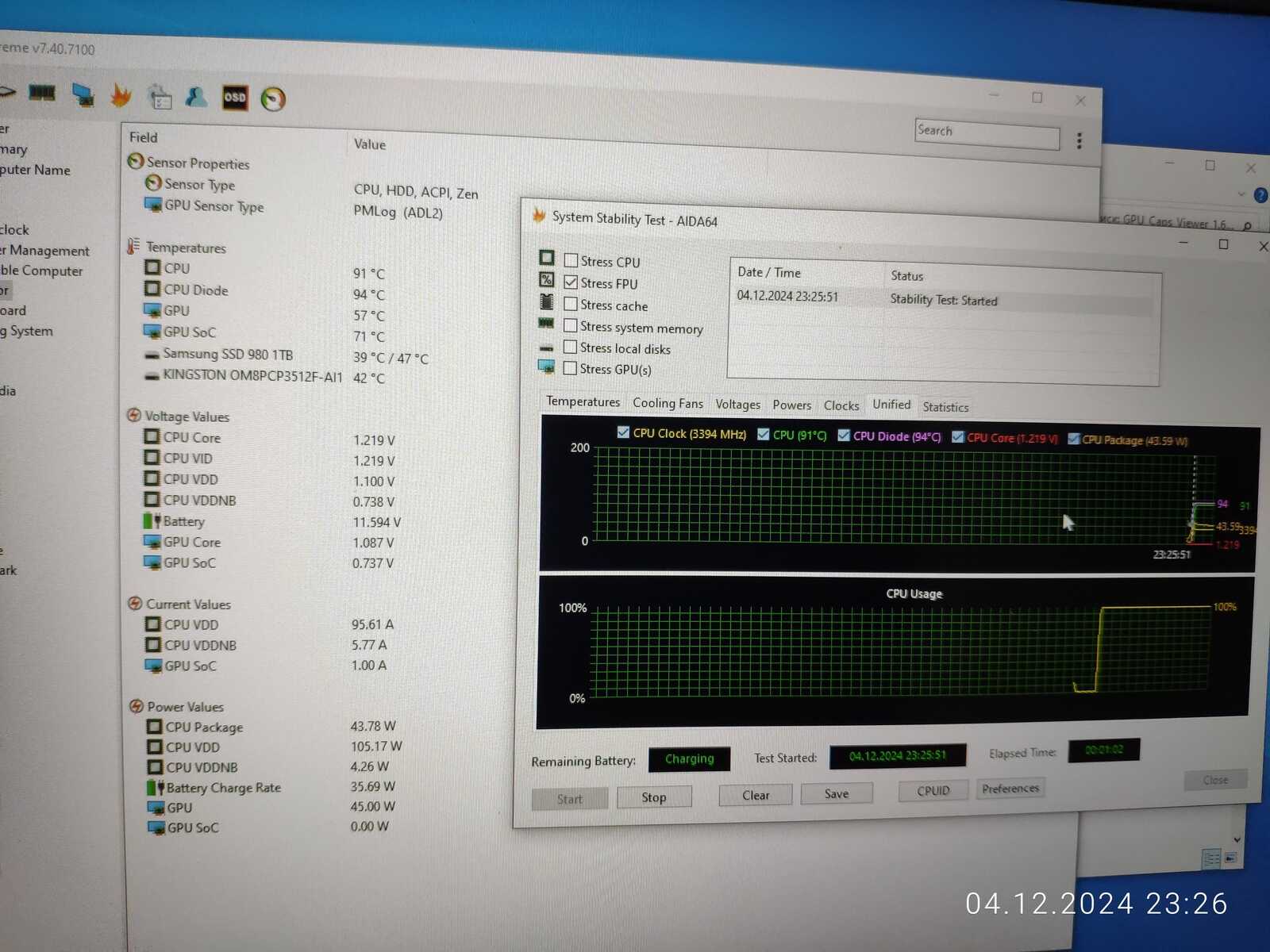
Task: Switch to the Voltages tab
Action: click(737, 405)
